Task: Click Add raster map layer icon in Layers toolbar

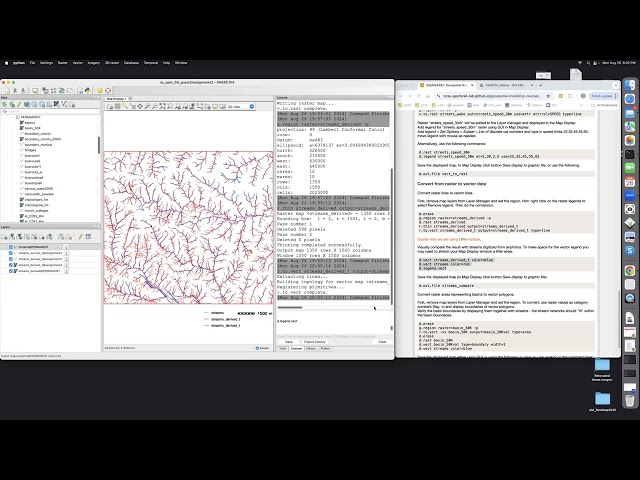Action: (12, 237)
